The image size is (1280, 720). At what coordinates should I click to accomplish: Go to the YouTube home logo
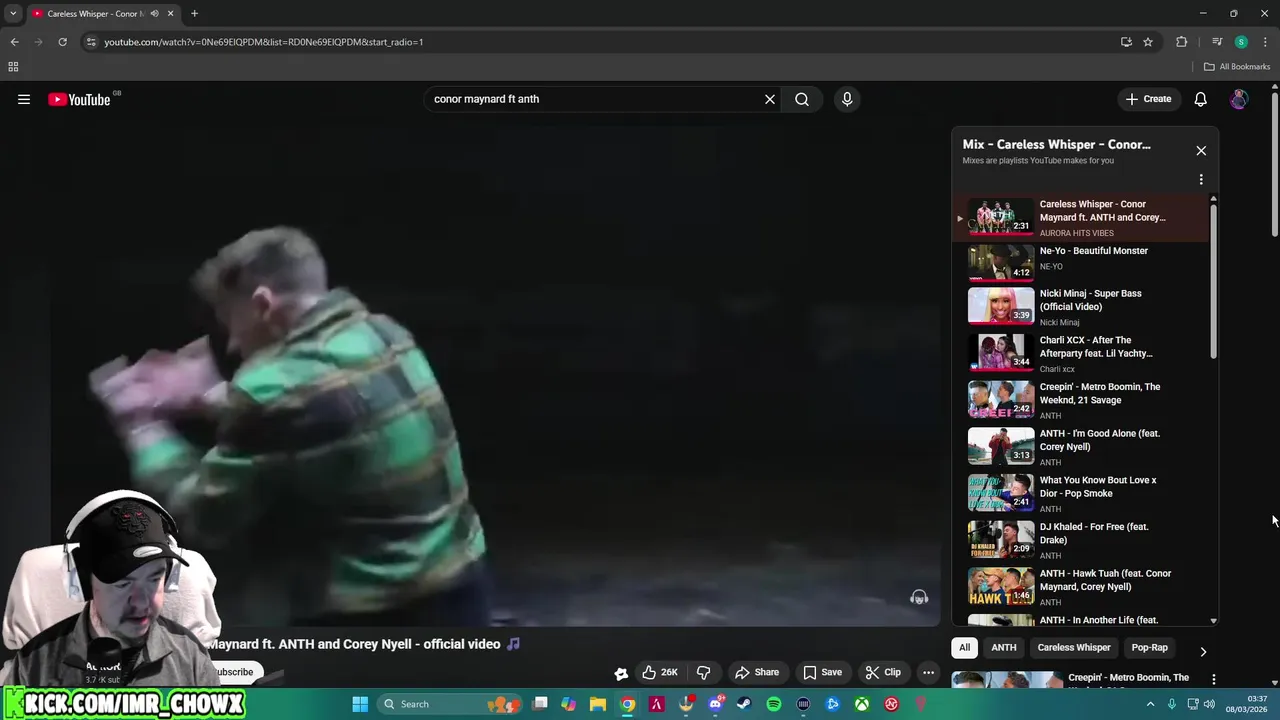click(79, 99)
